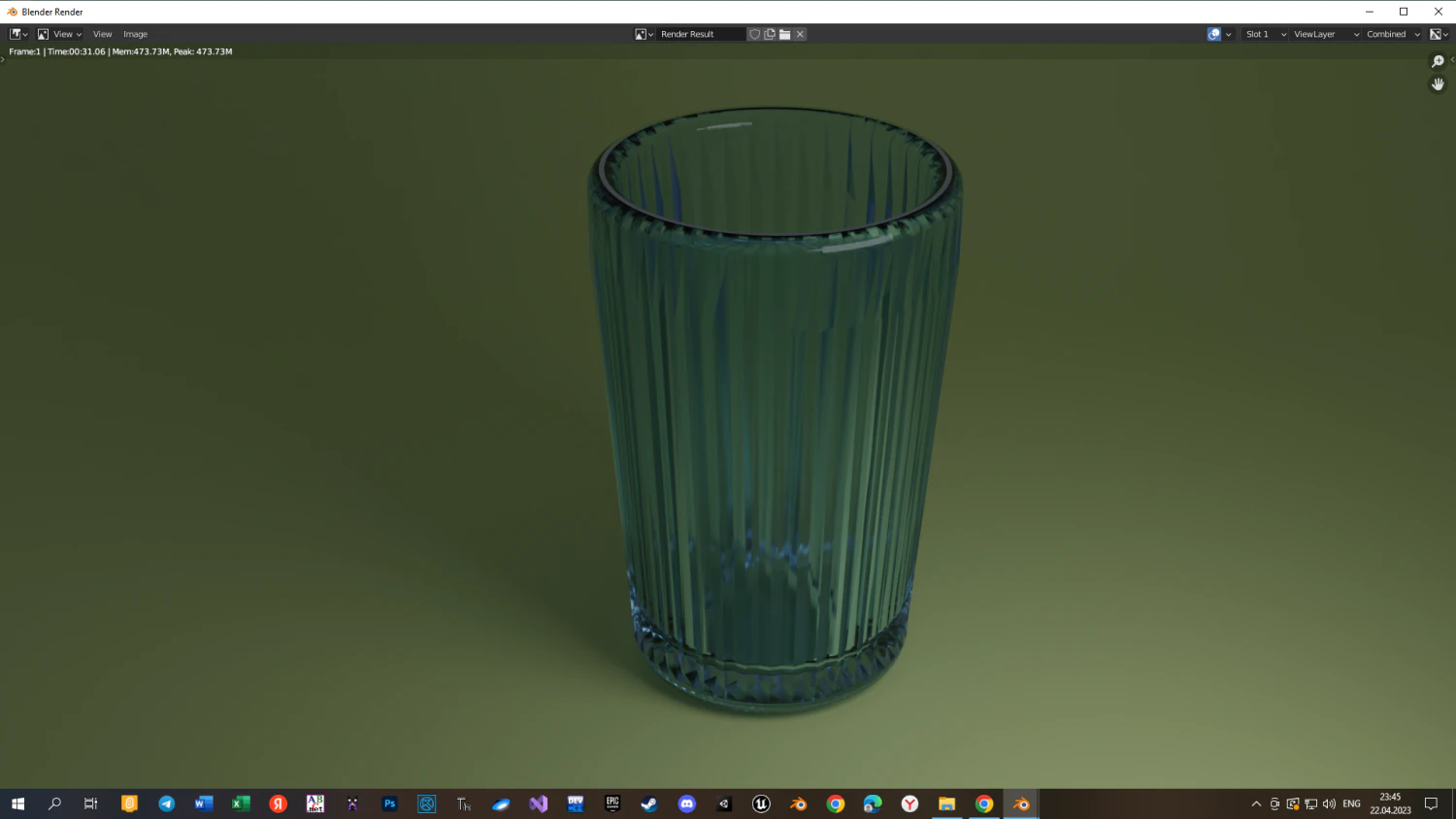This screenshot has width=1456, height=819.
Task: Open File Explorer from taskbar
Action: click(x=946, y=803)
